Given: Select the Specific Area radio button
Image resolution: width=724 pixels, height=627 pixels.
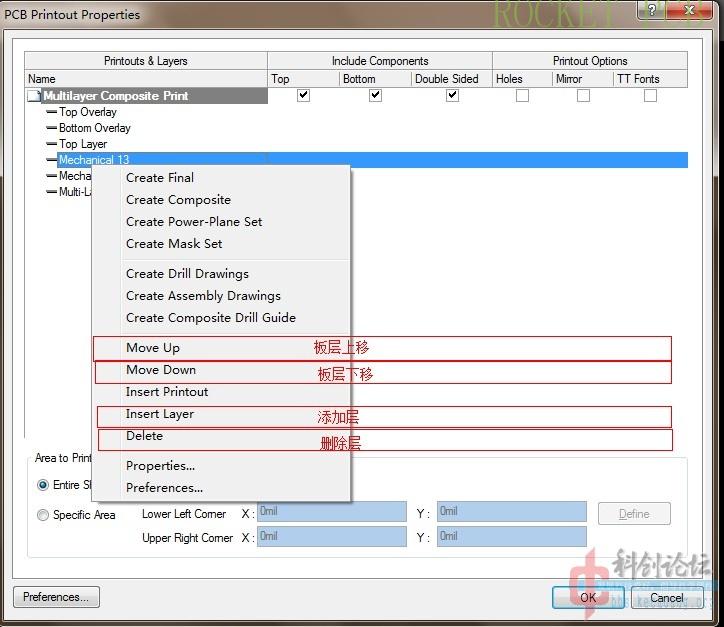Looking at the screenshot, I should pos(43,515).
